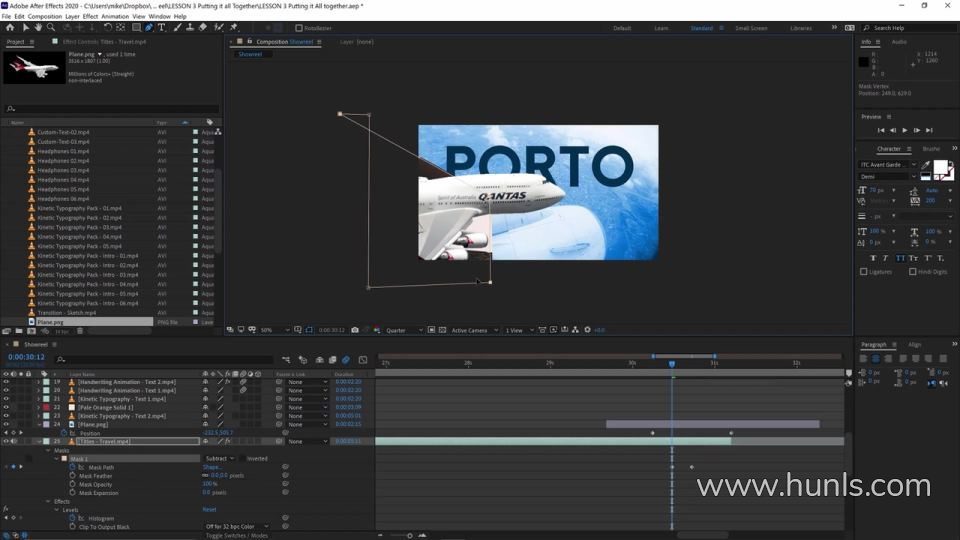The width and height of the screenshot is (960, 540).
Task: Enable the RotoBezier checkbox
Action: click(x=299, y=28)
